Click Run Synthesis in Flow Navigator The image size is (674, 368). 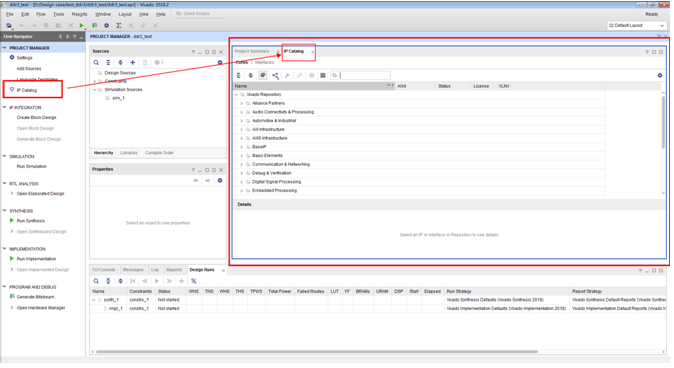pyautogui.click(x=31, y=221)
